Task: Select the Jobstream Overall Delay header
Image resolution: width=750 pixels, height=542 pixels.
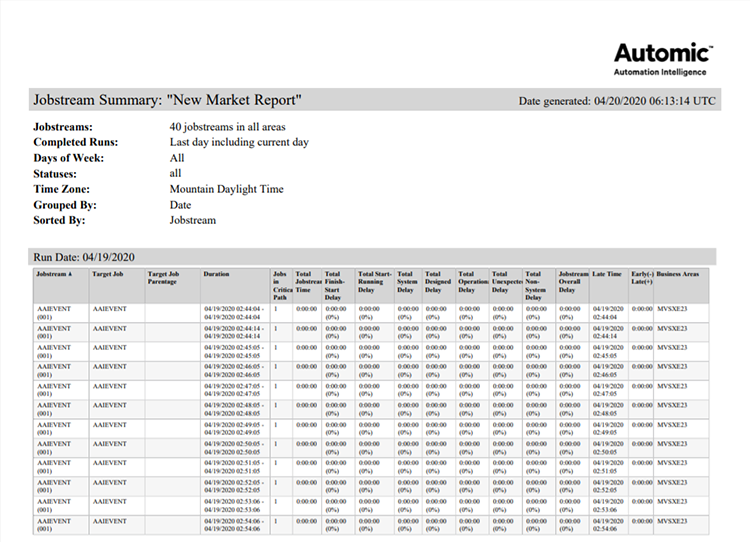Action: pos(573,285)
